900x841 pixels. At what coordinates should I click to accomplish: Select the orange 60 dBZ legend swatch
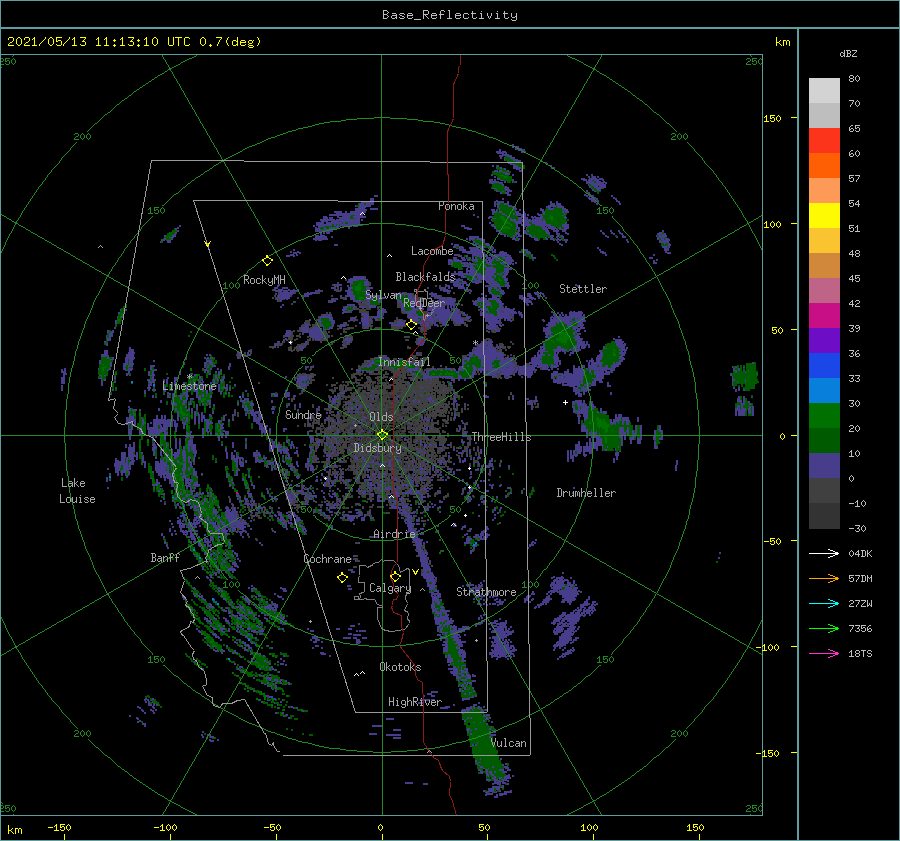pos(824,166)
